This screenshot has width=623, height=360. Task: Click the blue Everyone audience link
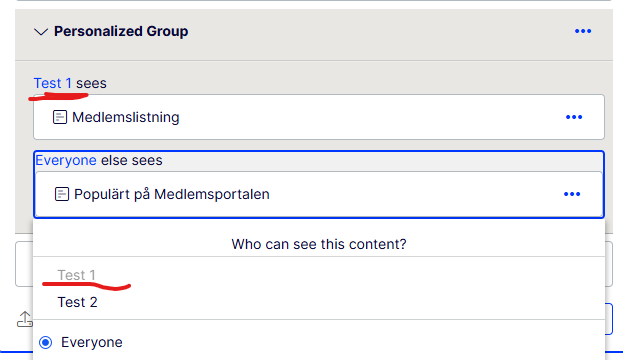coord(66,160)
